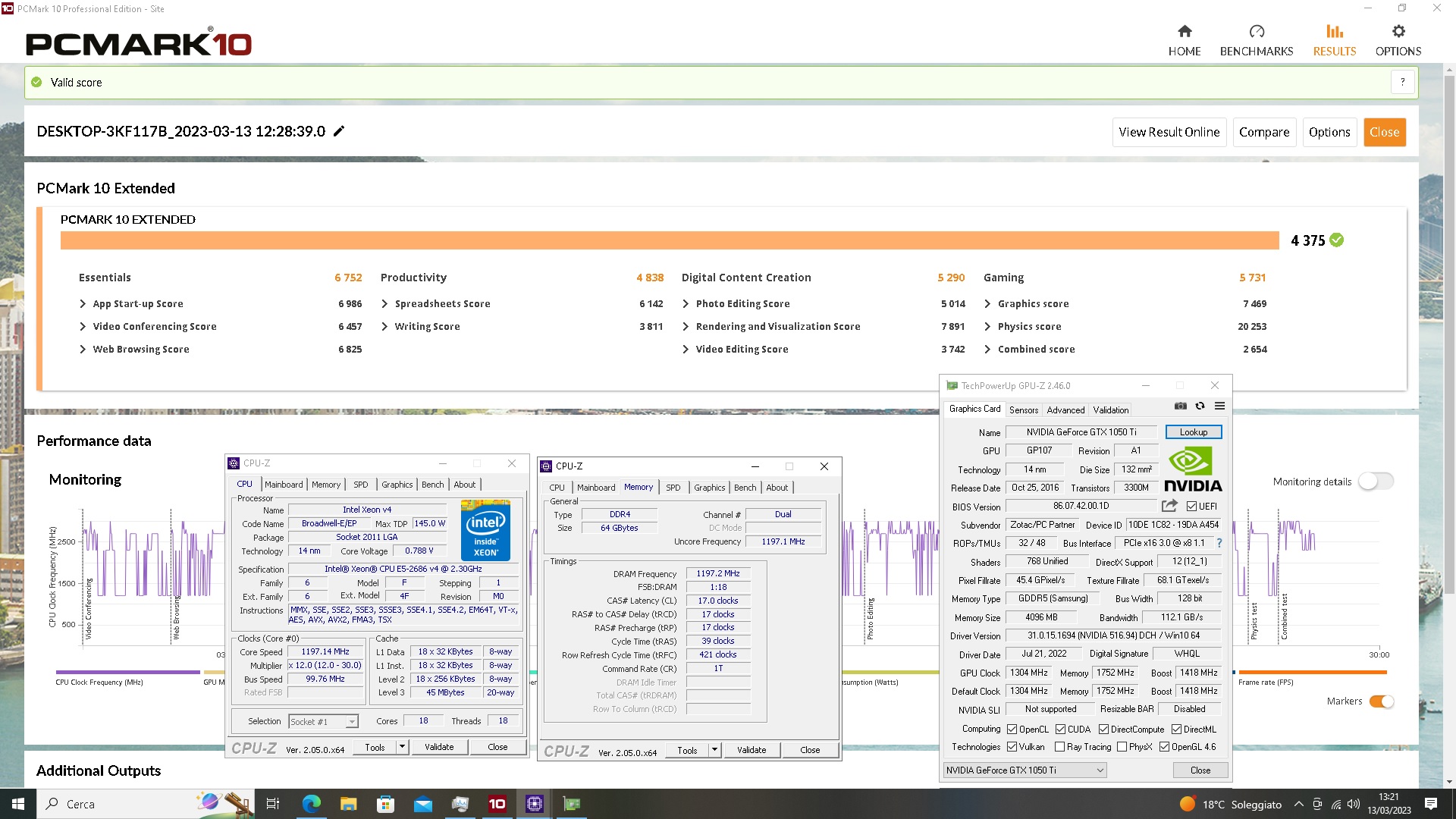Click CPU Clock Frequency legend color bar

point(127,672)
